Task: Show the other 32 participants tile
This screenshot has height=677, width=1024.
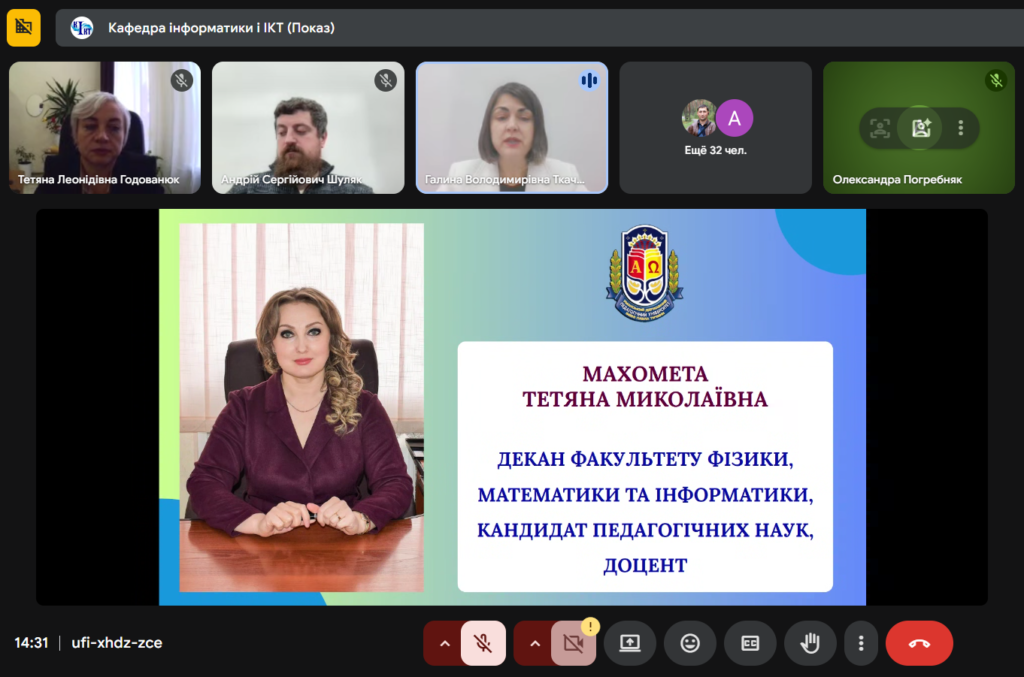Action: tap(715, 128)
